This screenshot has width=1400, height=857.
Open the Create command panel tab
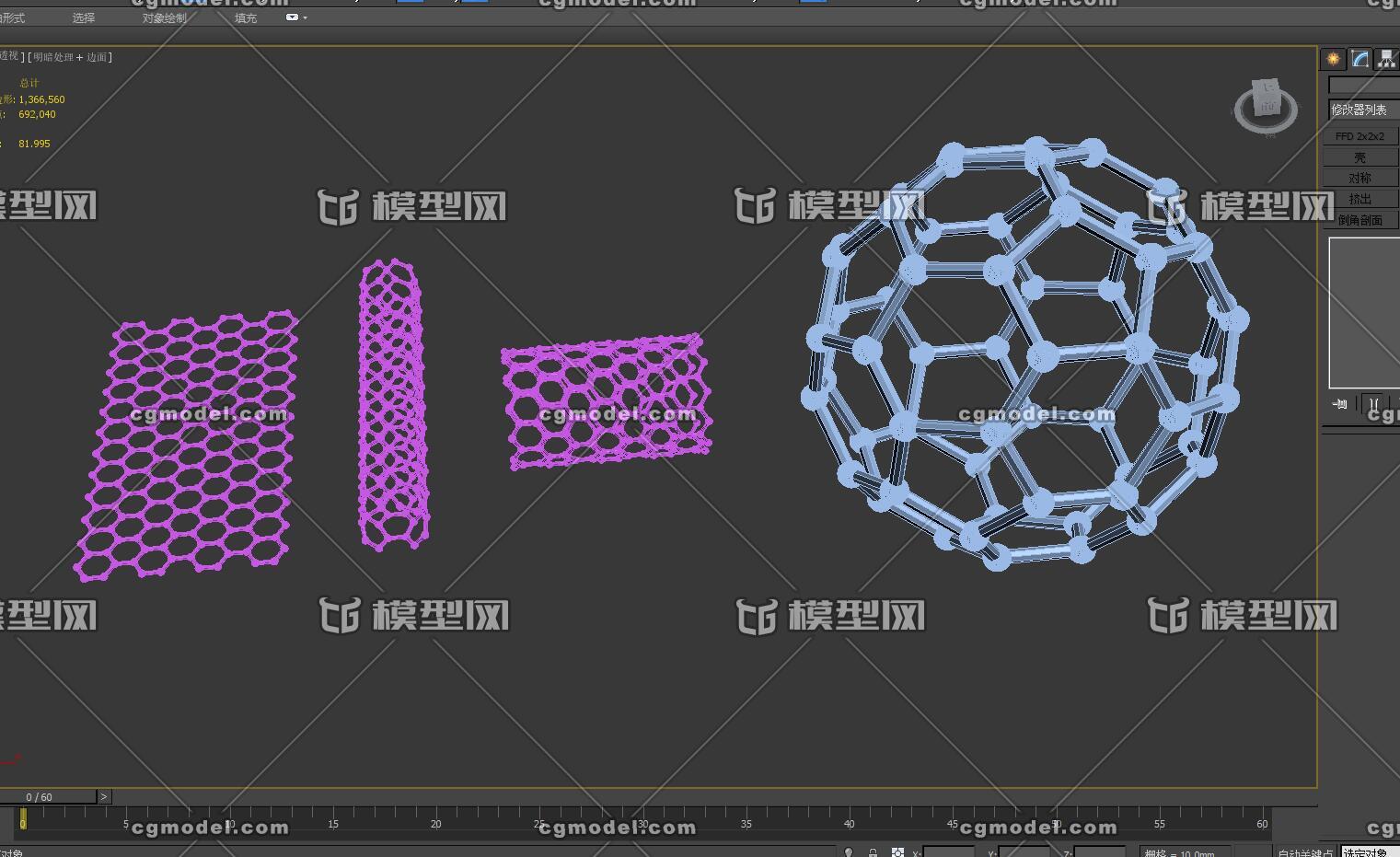click(1333, 59)
